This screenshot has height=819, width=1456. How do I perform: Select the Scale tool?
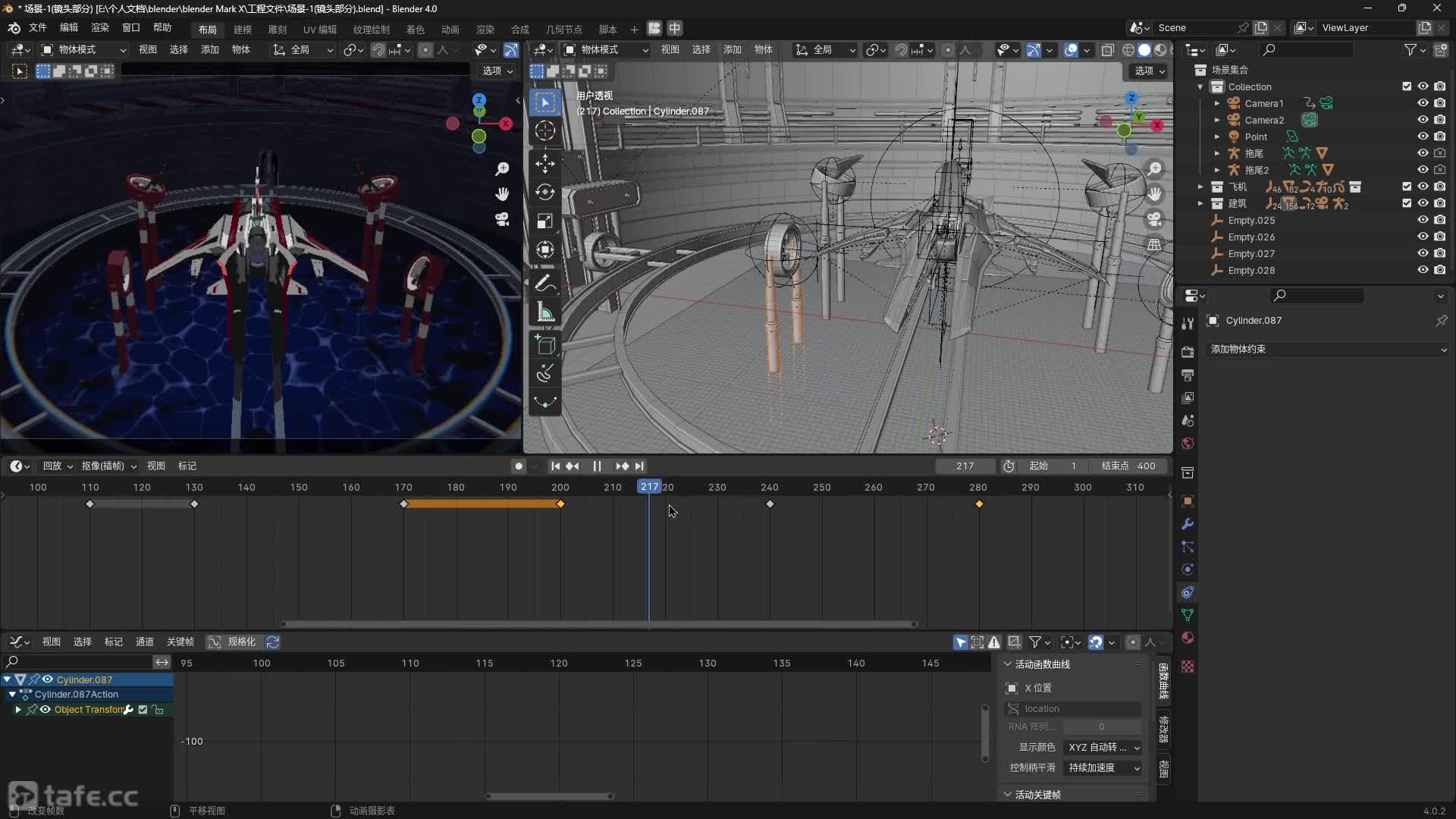544,221
